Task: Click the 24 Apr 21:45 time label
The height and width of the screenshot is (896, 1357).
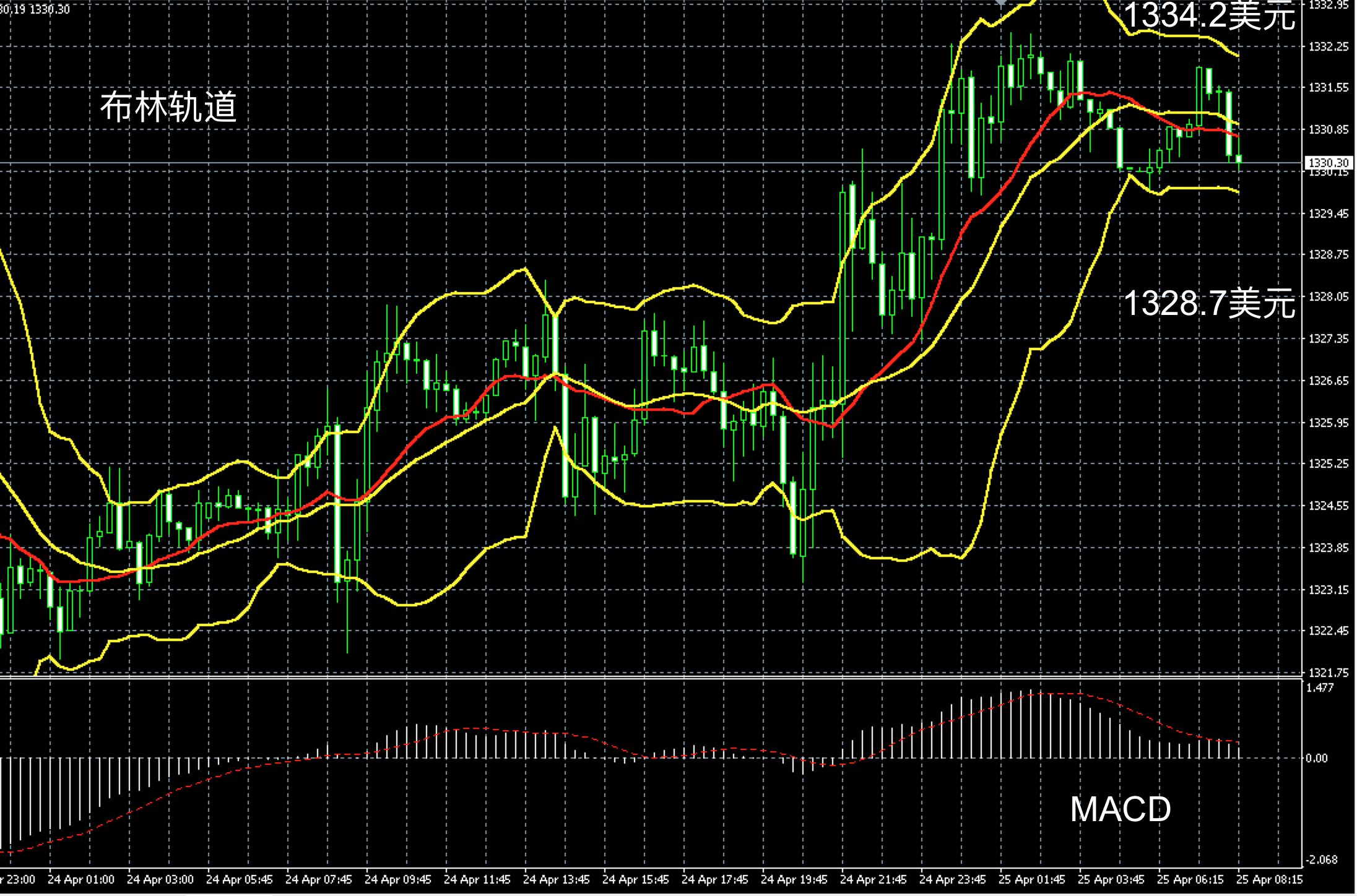Action: pyautogui.click(x=874, y=879)
